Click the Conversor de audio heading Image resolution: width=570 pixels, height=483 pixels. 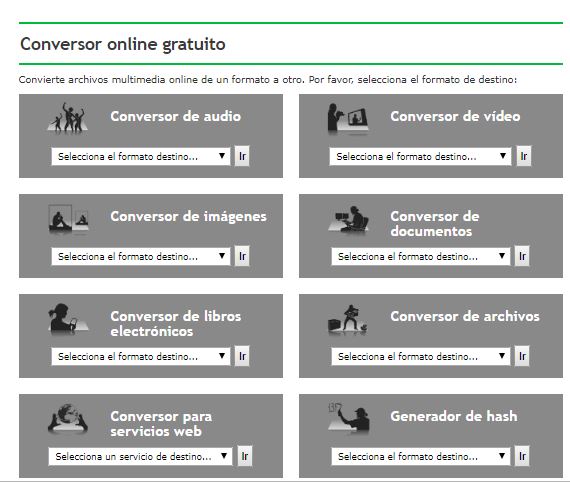point(176,116)
